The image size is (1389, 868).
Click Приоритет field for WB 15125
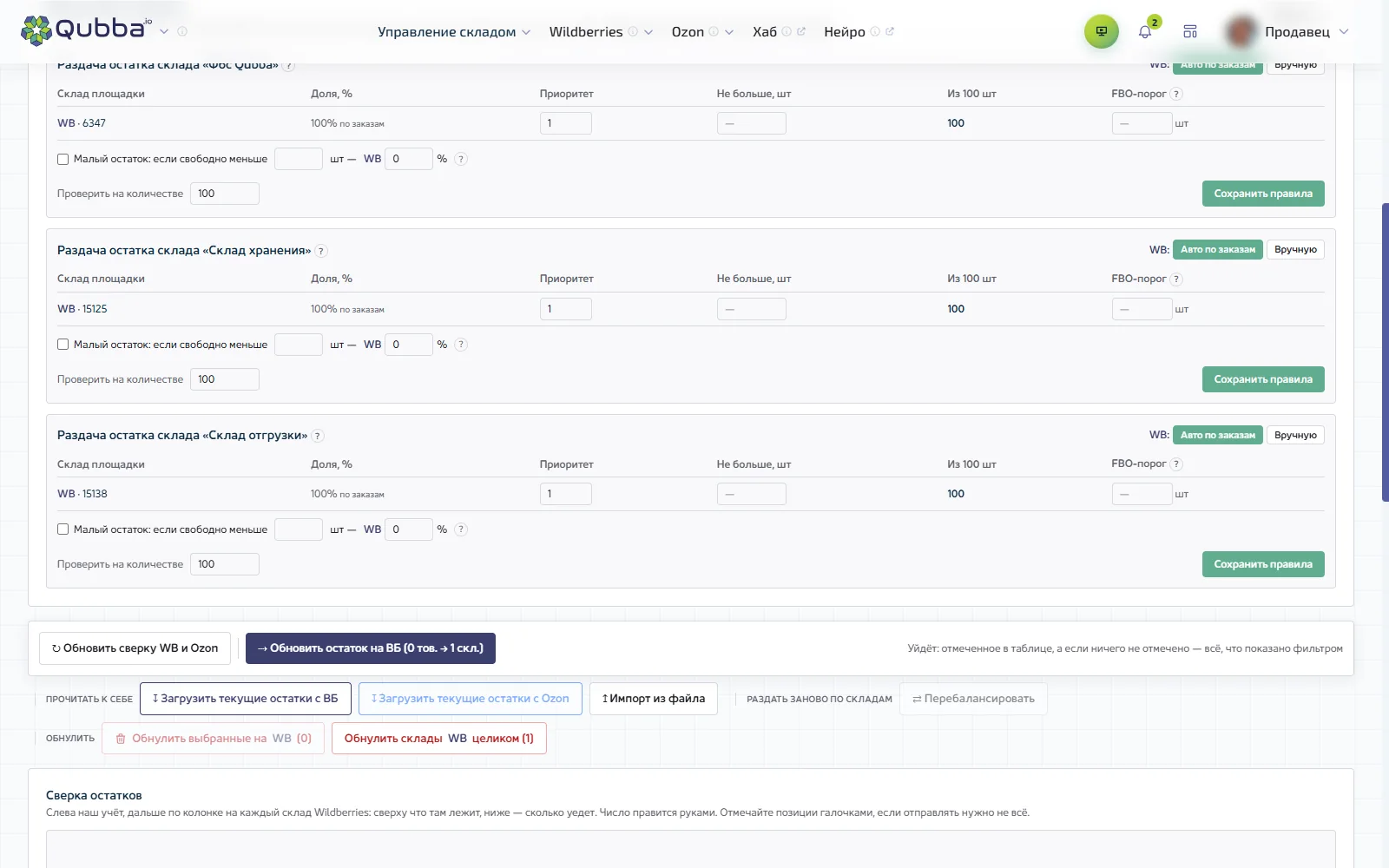566,309
